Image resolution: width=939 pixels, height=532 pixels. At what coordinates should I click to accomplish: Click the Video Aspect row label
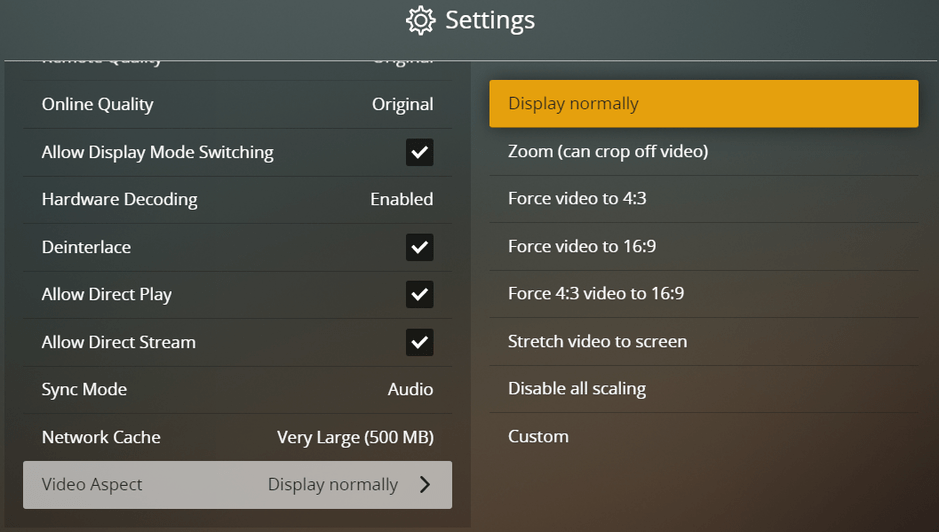[x=92, y=485]
